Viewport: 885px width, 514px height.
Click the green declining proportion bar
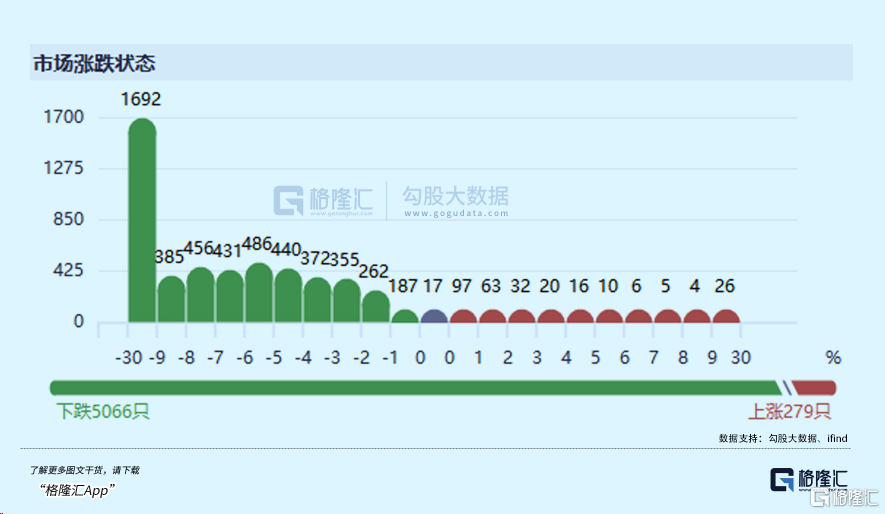point(416,388)
